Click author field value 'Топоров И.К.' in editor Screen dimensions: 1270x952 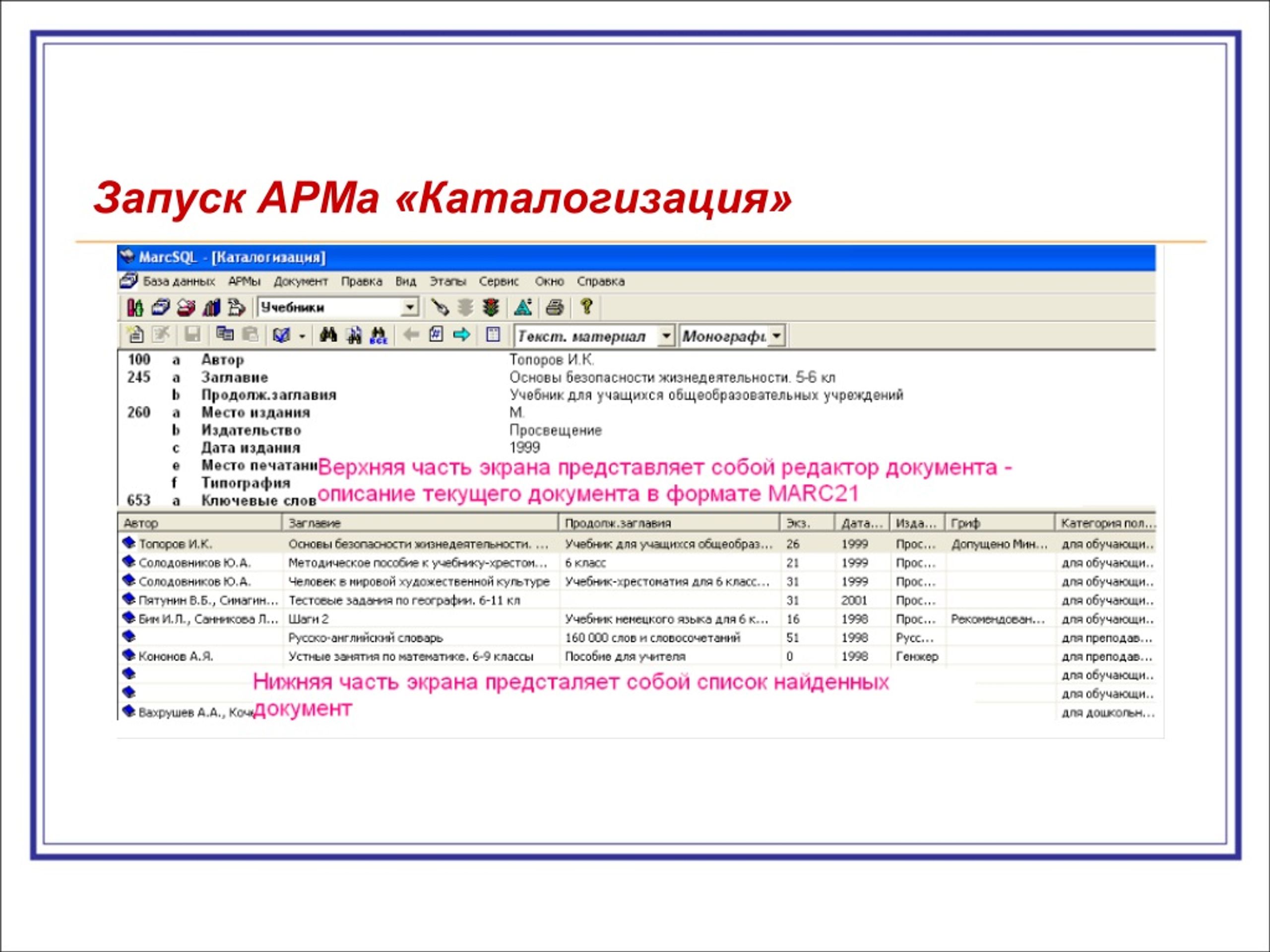click(x=552, y=360)
